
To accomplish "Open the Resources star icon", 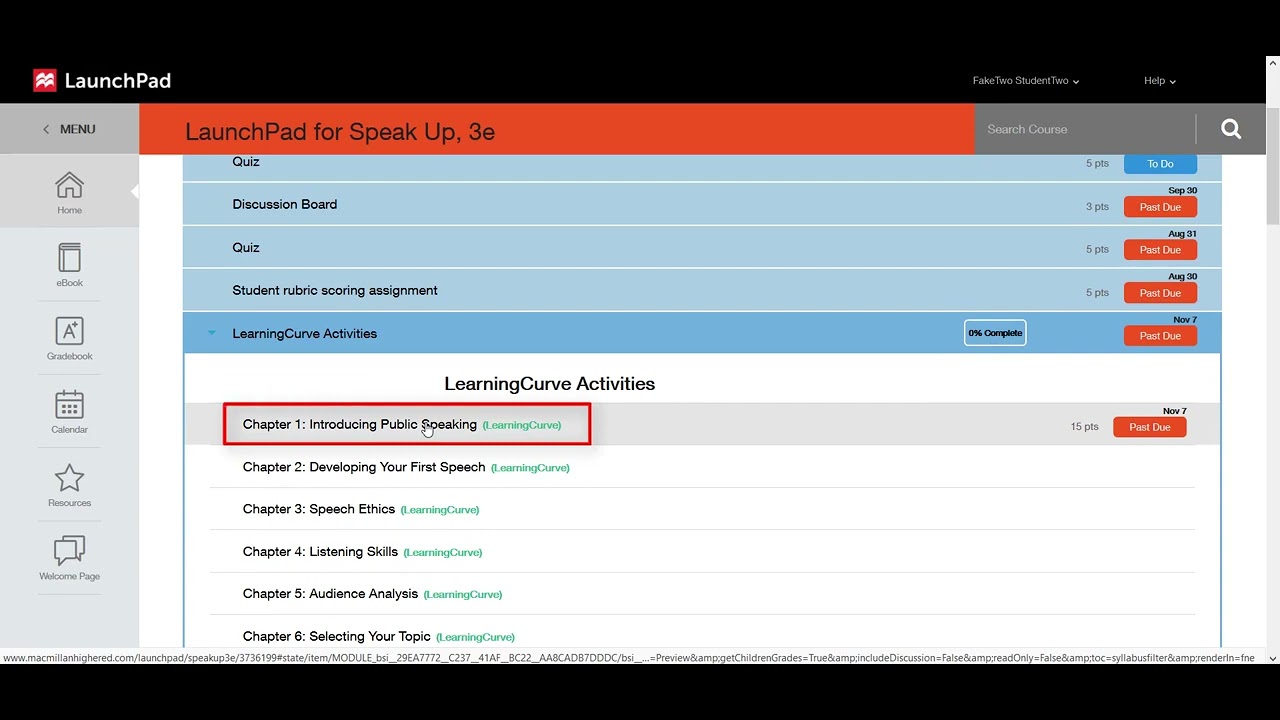I will pos(69,478).
